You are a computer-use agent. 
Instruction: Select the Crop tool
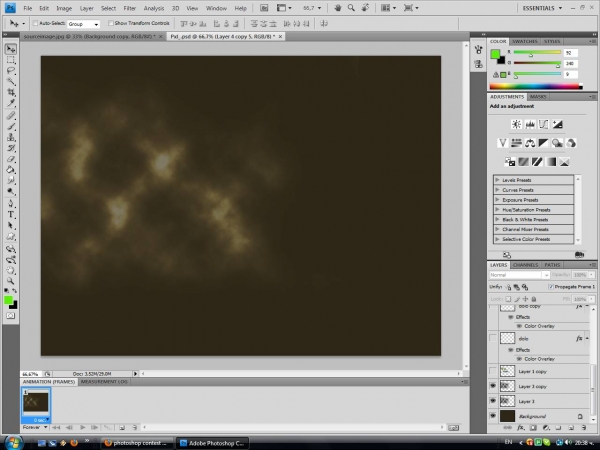(x=11, y=92)
